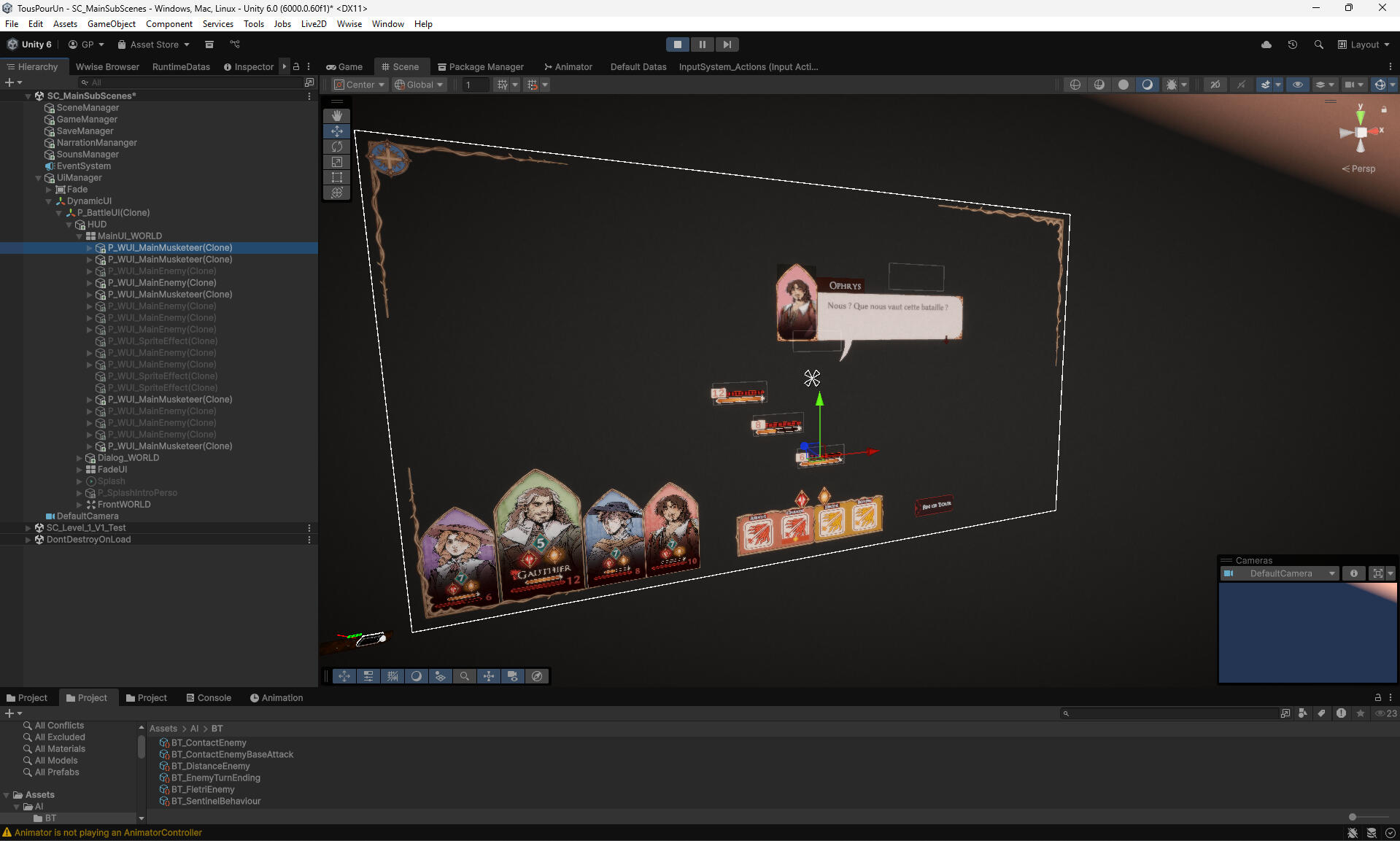The height and width of the screenshot is (841, 1400).
Task: Click the Scale tool icon
Action: [336, 162]
